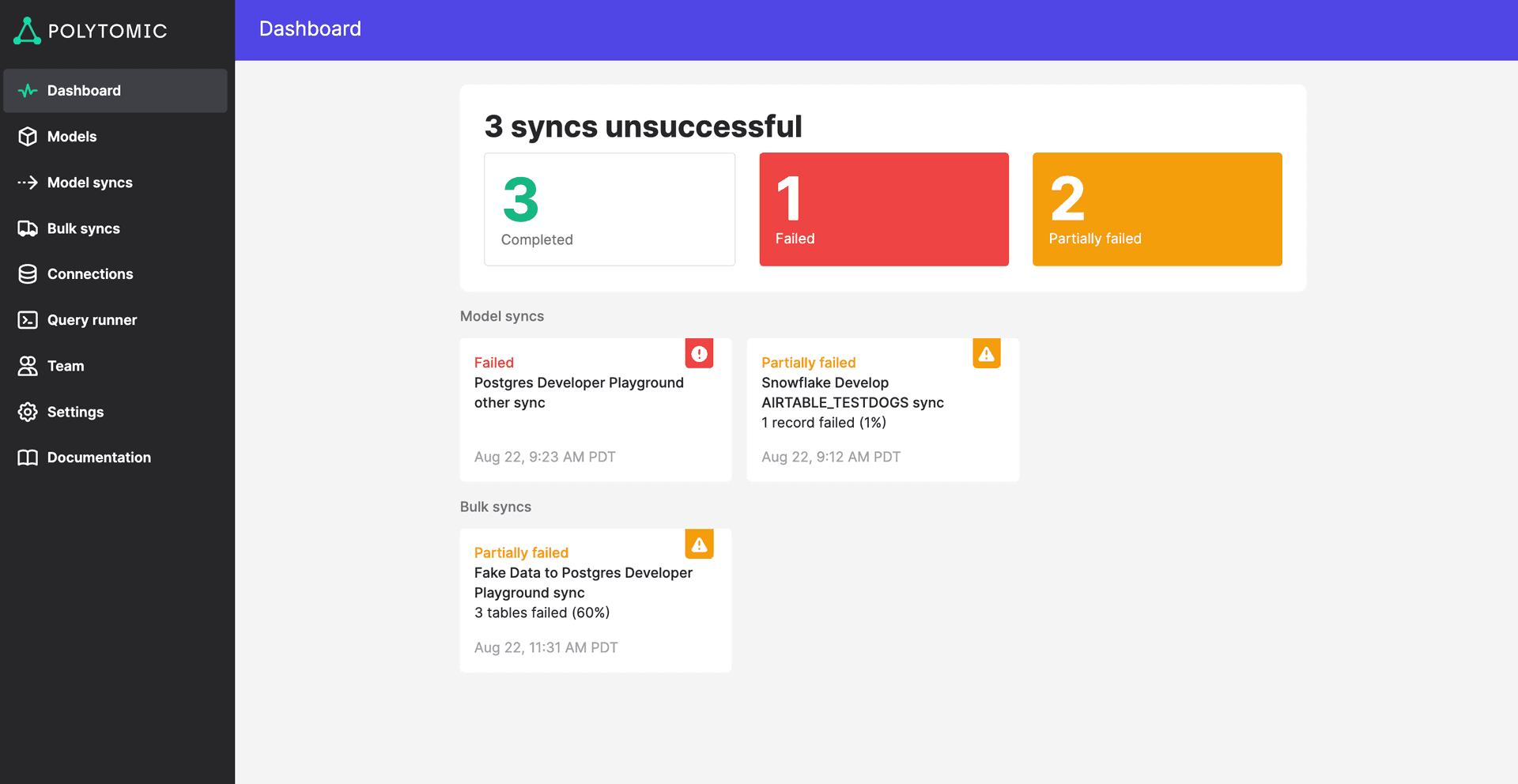
Task: Select the red Failed summary tile
Action: point(883,209)
